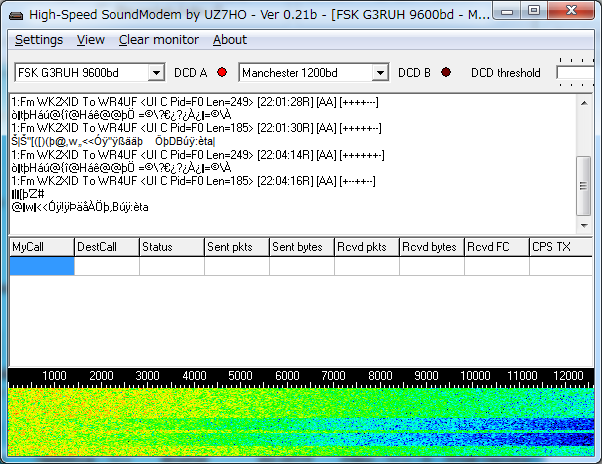This screenshot has width=602, height=464.
Task: Click Clear monitor menu item
Action: [x=159, y=40]
